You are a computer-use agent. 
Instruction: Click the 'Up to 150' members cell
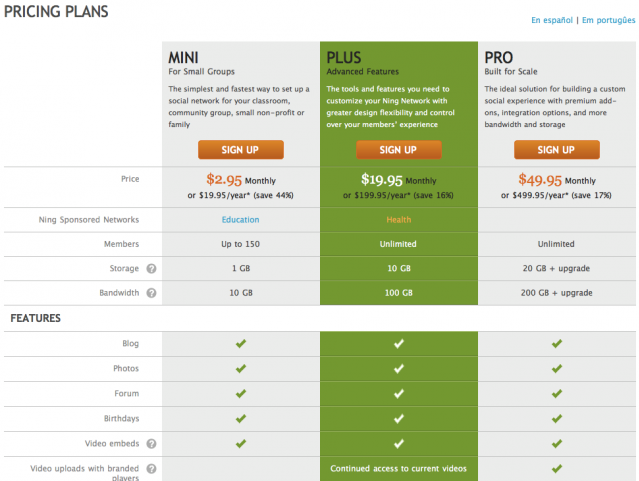point(240,244)
